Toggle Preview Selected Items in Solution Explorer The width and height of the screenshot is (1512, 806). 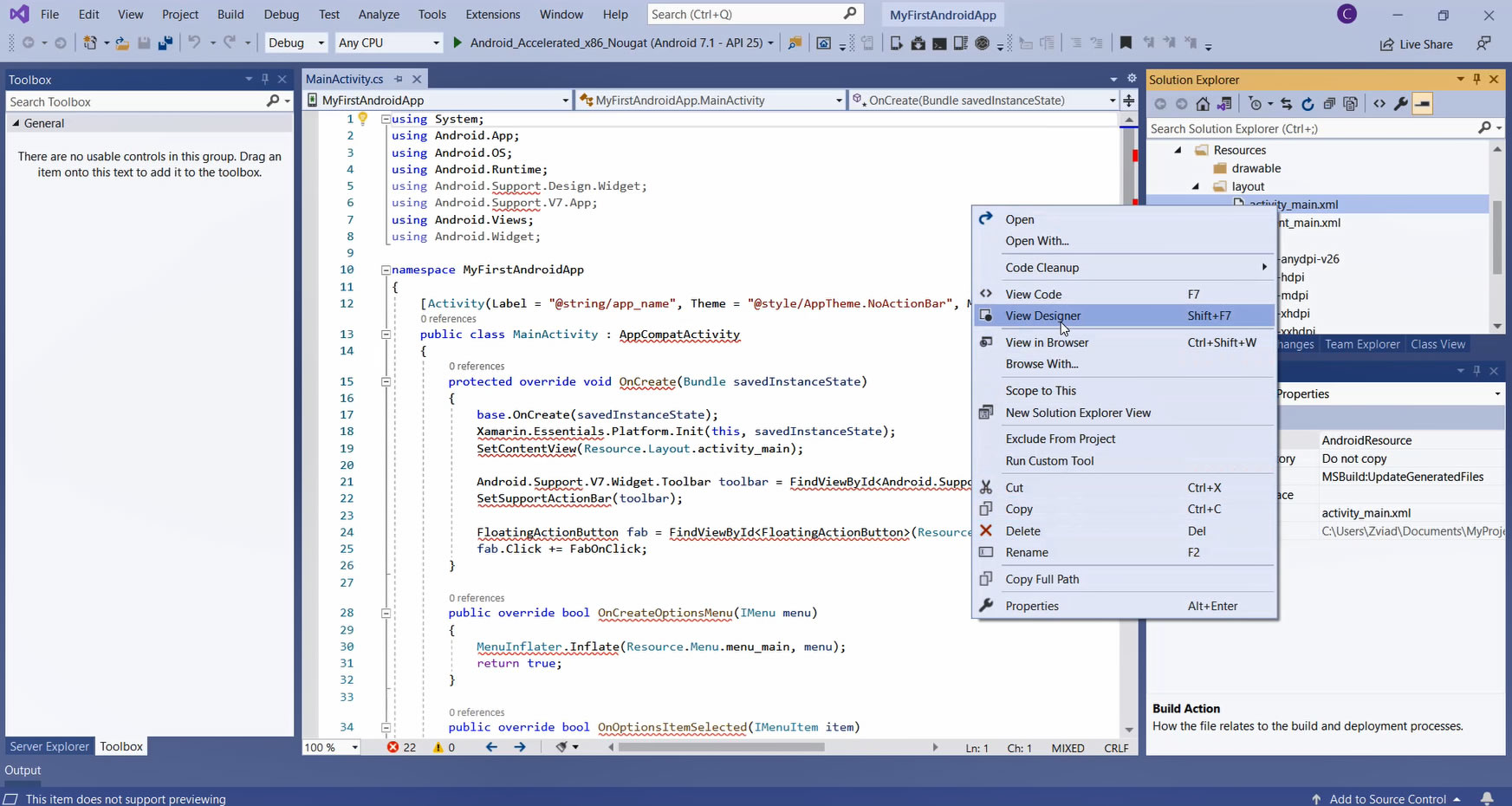[x=1422, y=104]
